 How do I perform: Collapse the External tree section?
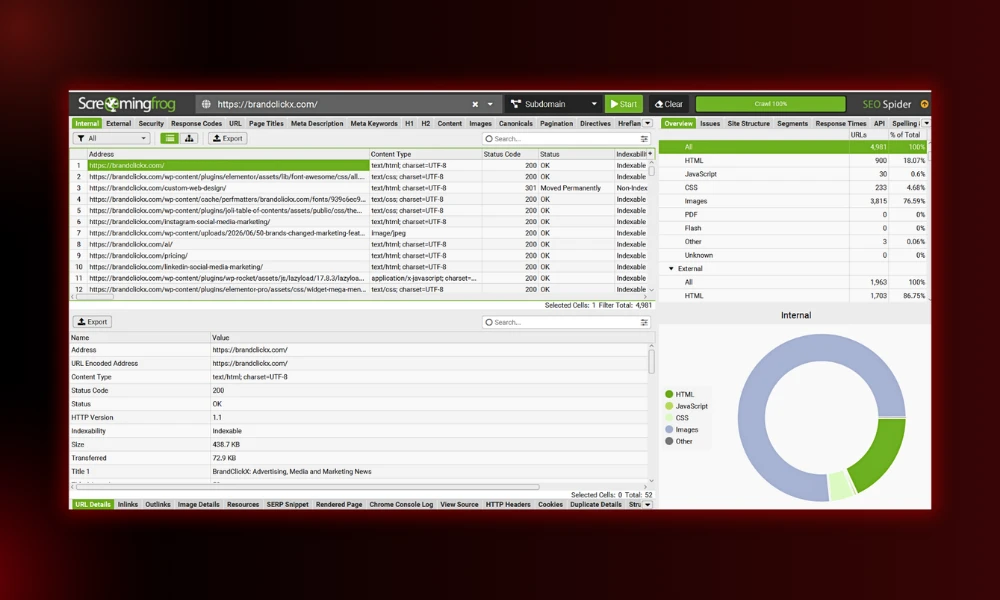tap(671, 268)
